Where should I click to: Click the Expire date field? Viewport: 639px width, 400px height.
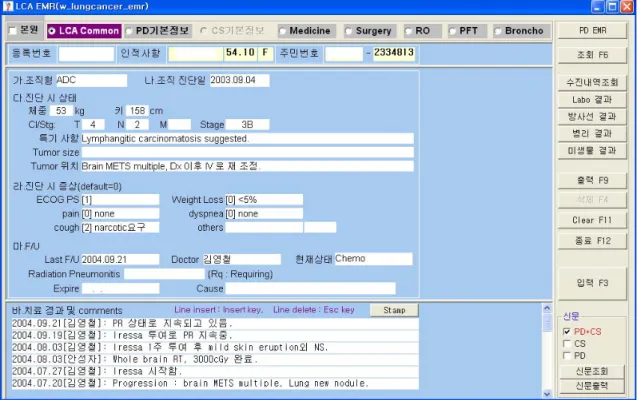120,288
